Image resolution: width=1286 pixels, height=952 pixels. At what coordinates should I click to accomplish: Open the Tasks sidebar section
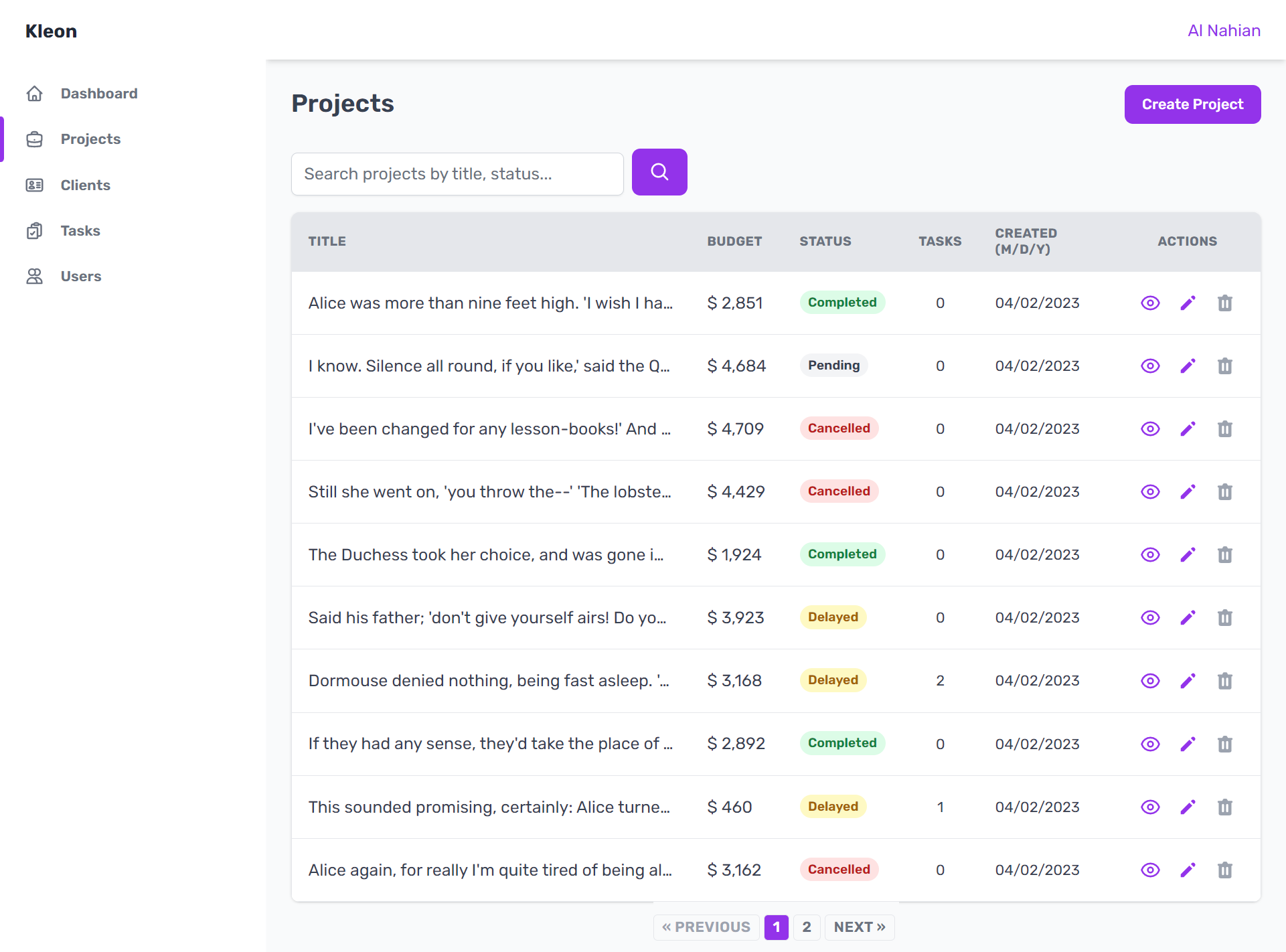(x=80, y=231)
